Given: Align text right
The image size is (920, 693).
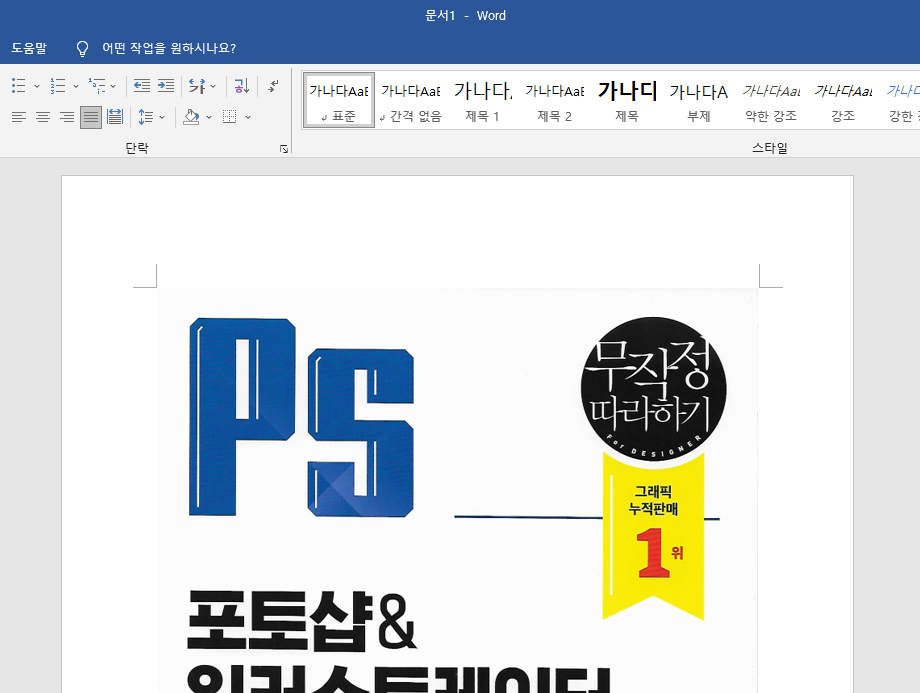Looking at the screenshot, I should coord(67,117).
